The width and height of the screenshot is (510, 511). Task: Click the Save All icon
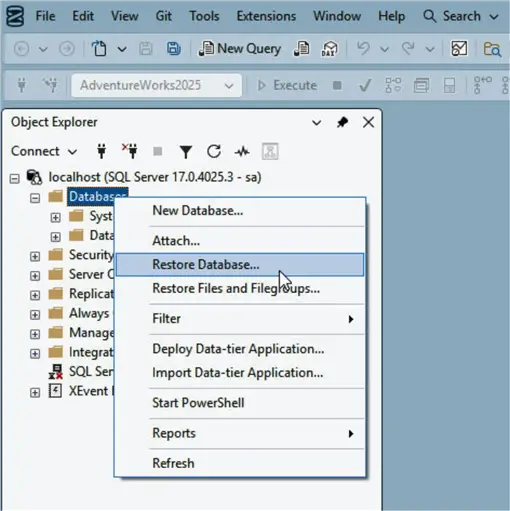173,49
